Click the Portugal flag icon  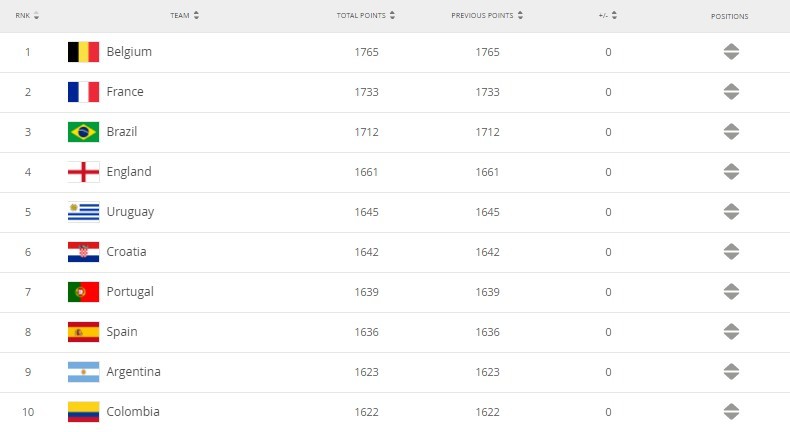coord(83,292)
